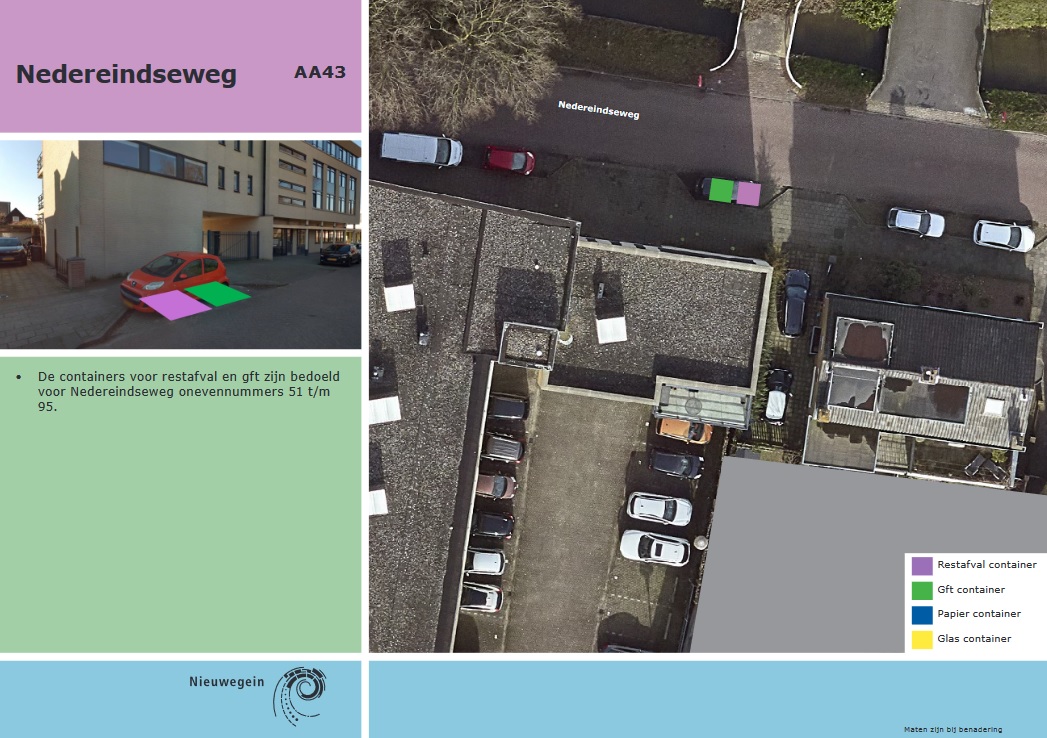Select the green Gft marker on aerial map
This screenshot has width=1047, height=738.
tap(721, 191)
